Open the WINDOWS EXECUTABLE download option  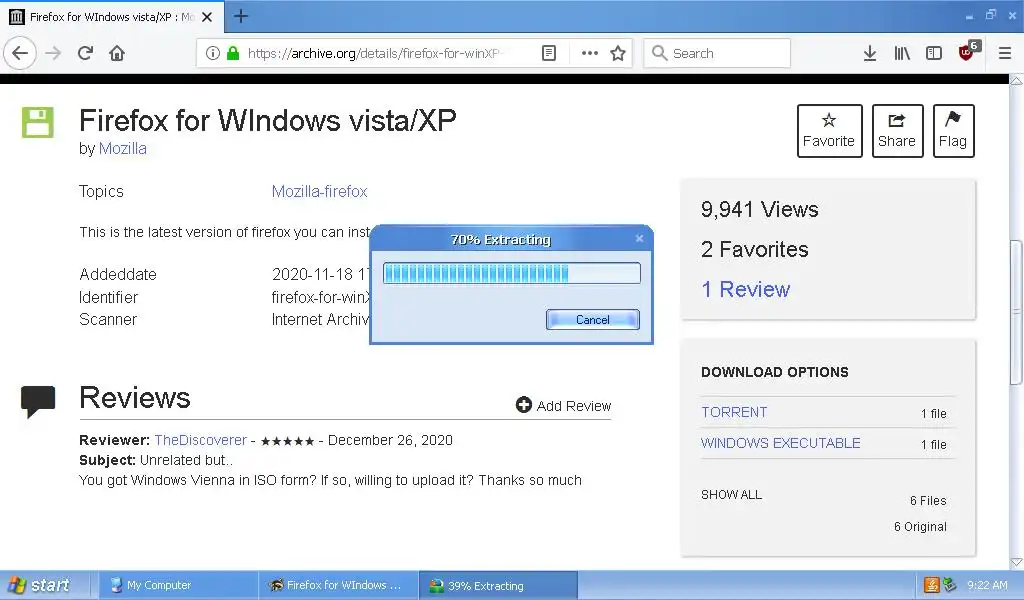click(780, 443)
